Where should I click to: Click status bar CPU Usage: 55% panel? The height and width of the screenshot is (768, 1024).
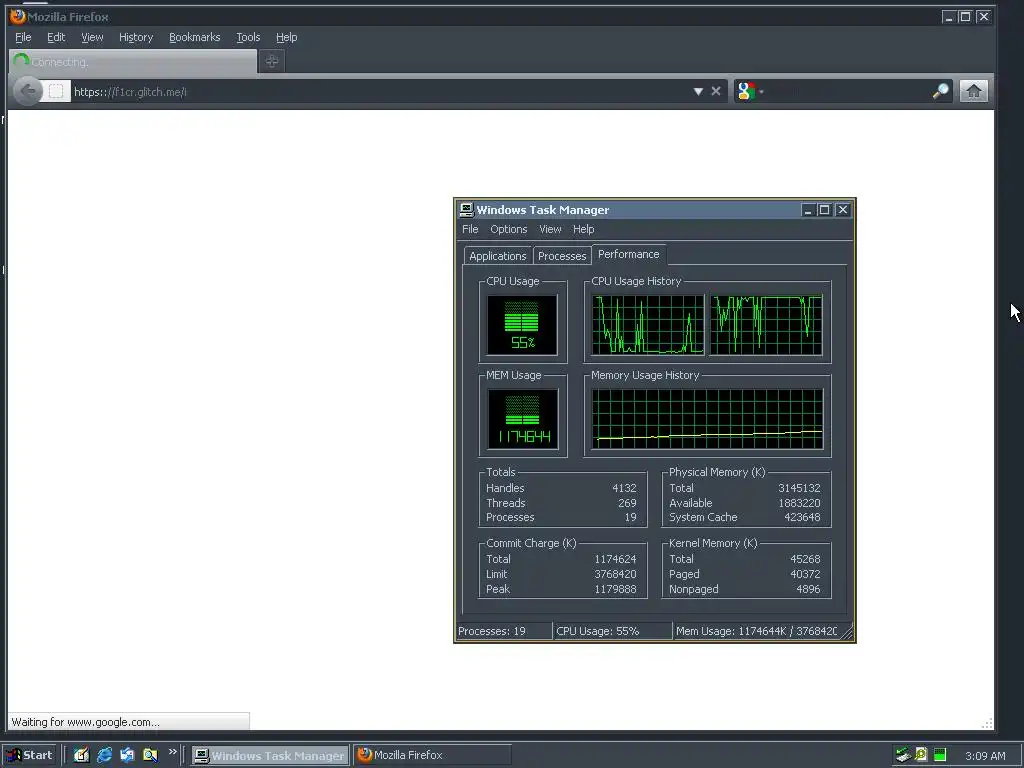tap(613, 631)
